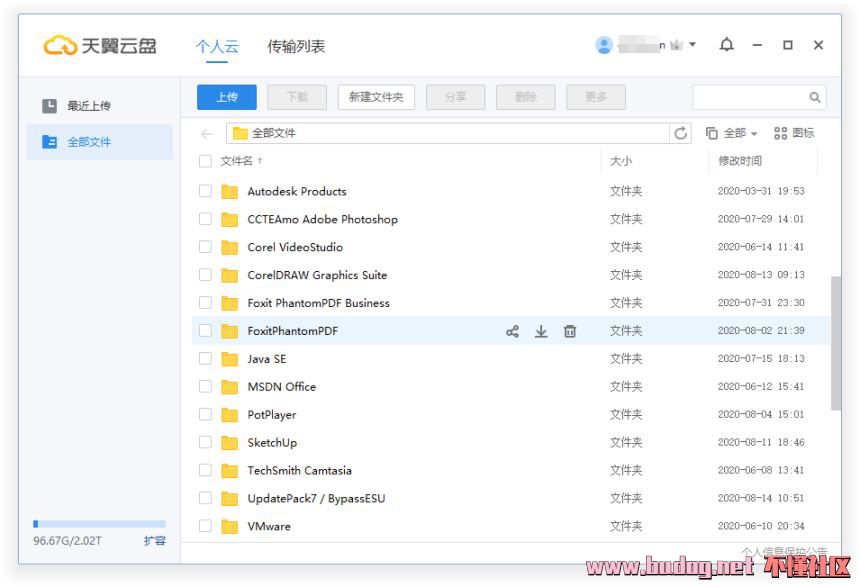
Task: Click the 扩容 link
Action: pyautogui.click(x=155, y=541)
